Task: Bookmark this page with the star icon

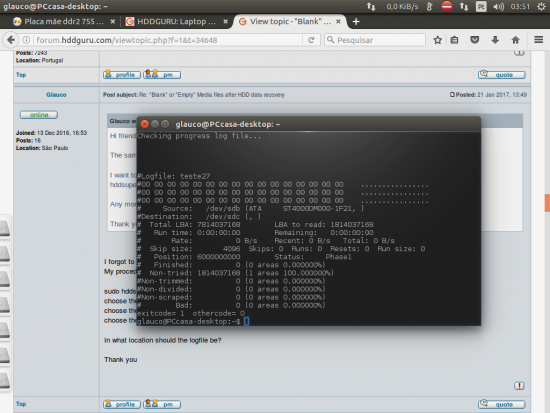Action: (x=437, y=40)
